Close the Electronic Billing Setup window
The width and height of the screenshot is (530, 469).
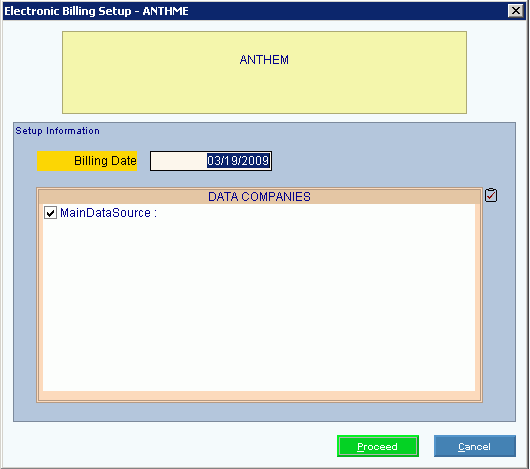pyautogui.click(x=516, y=11)
